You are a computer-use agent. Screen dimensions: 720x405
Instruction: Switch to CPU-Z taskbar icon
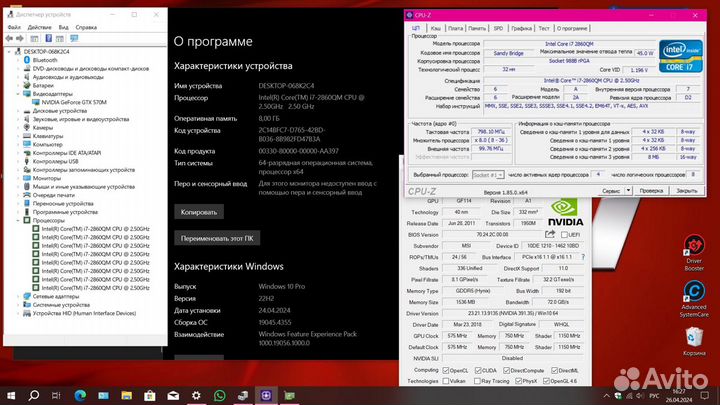coord(266,395)
